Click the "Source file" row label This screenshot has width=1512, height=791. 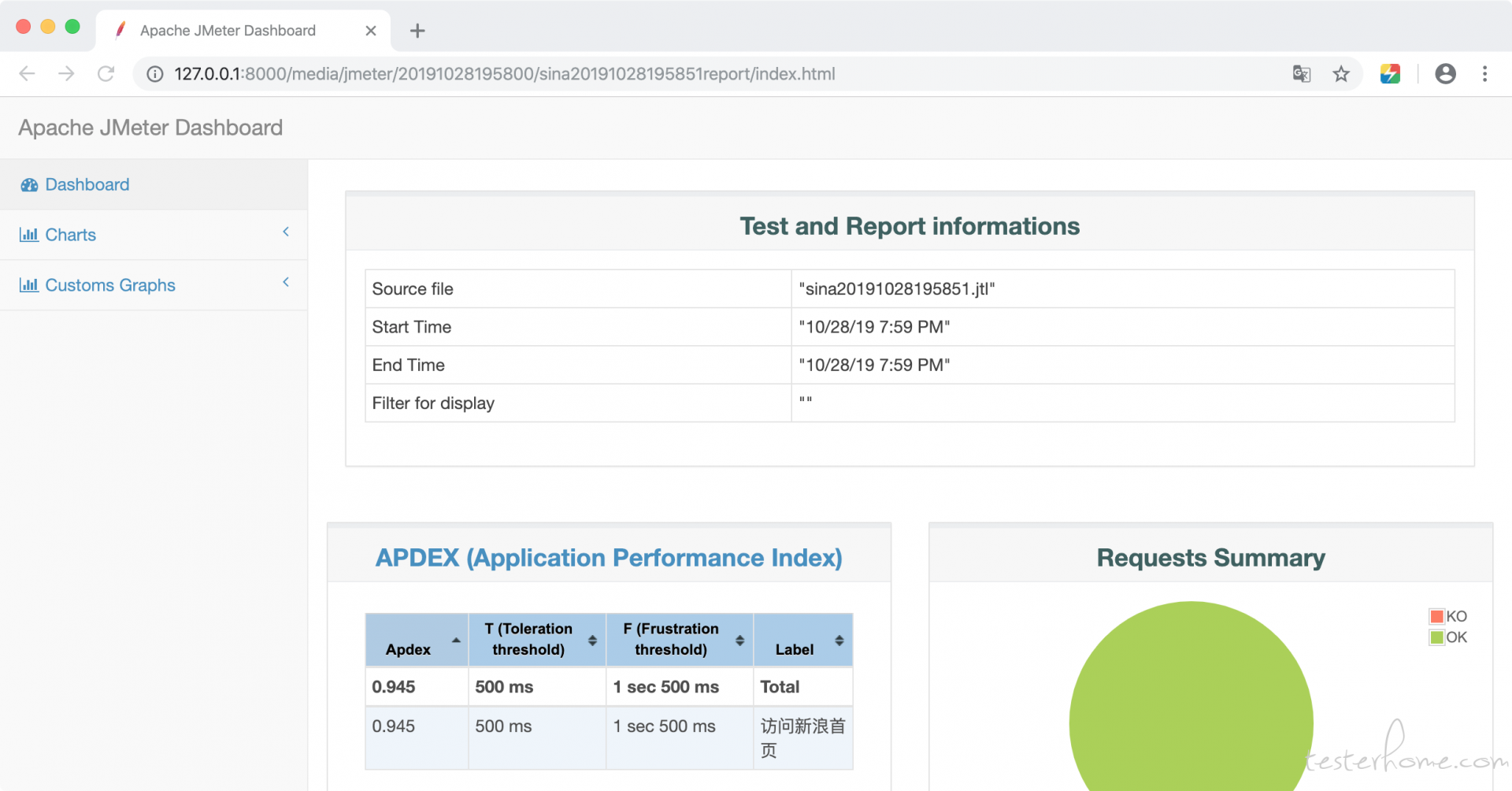(x=413, y=289)
